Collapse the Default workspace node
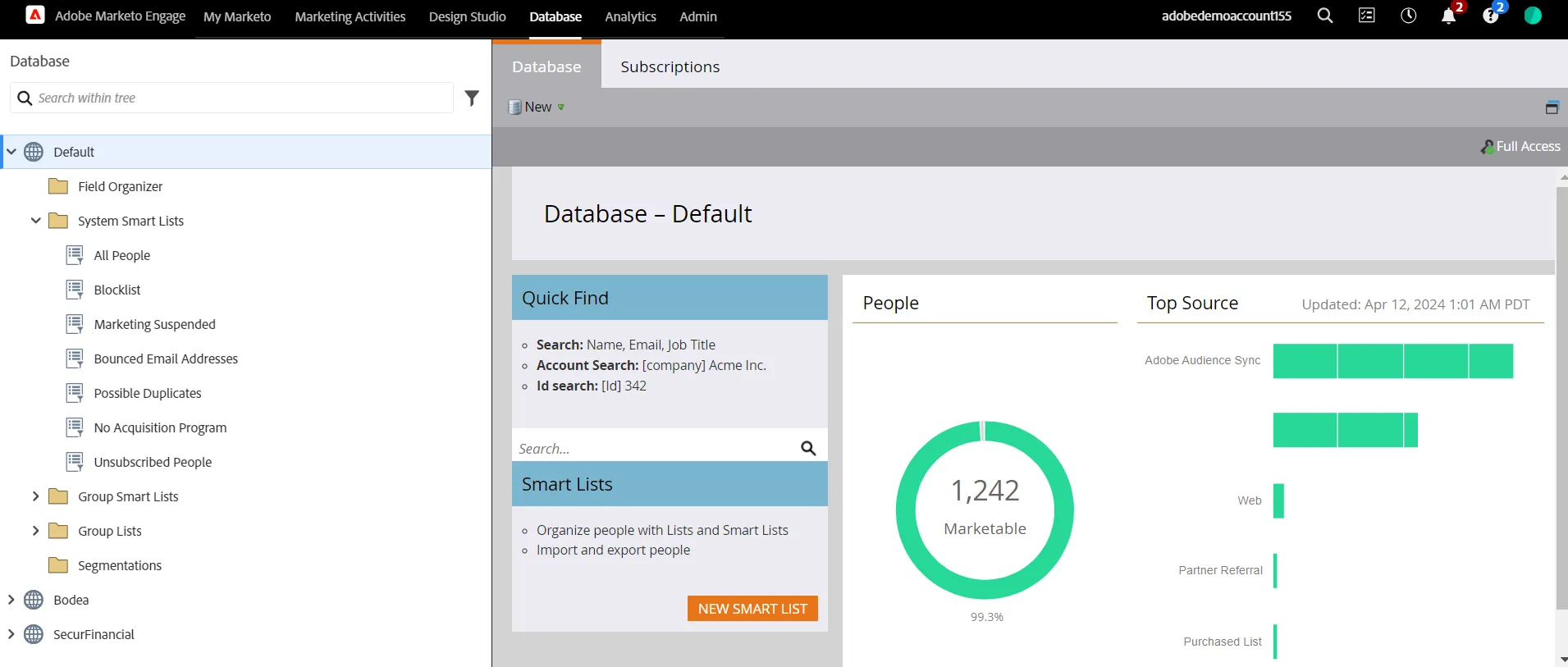The image size is (1568, 667). (11, 152)
